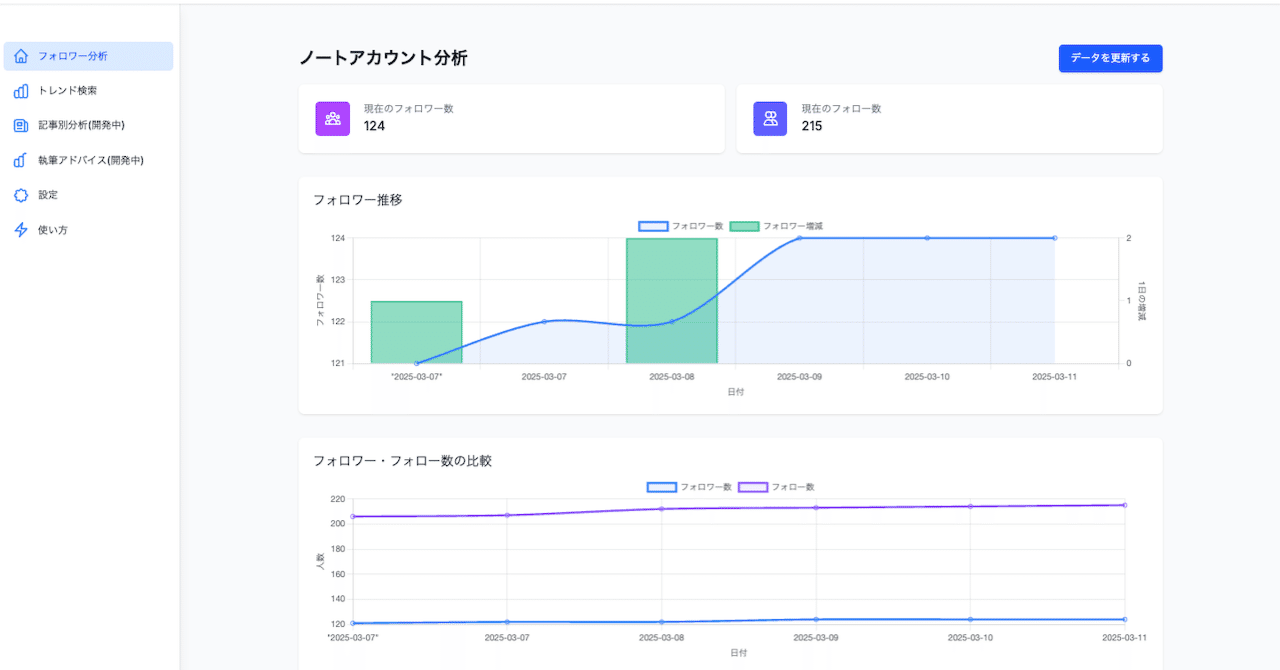Click the 2025-03-11 purple フォロー数 point
The width and height of the screenshot is (1280, 670).
coord(1125,505)
